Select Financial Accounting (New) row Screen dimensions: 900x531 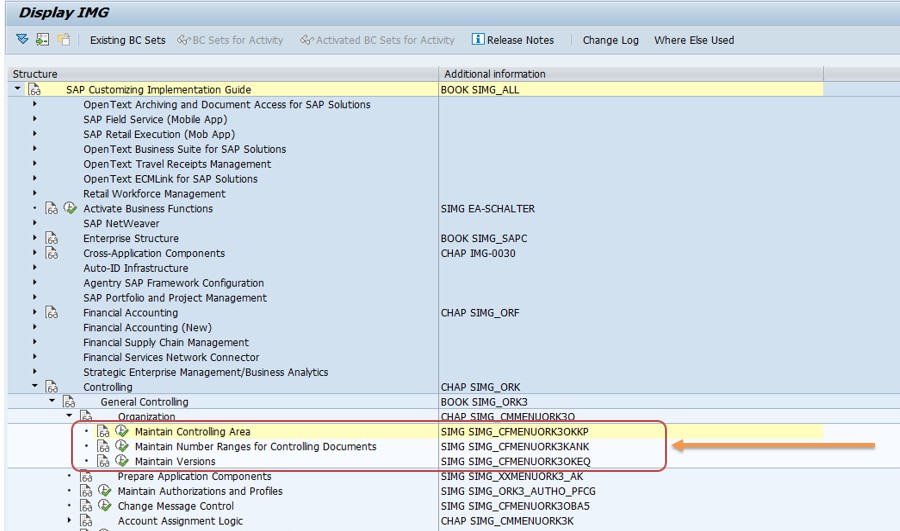(147, 328)
